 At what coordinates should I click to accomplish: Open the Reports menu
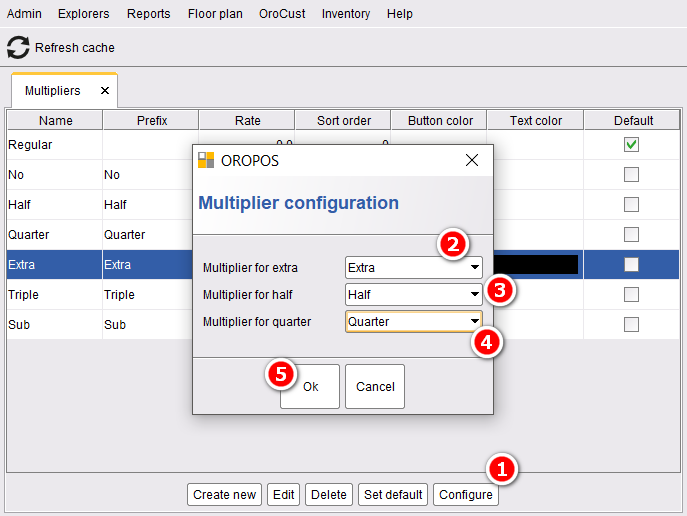click(x=149, y=14)
